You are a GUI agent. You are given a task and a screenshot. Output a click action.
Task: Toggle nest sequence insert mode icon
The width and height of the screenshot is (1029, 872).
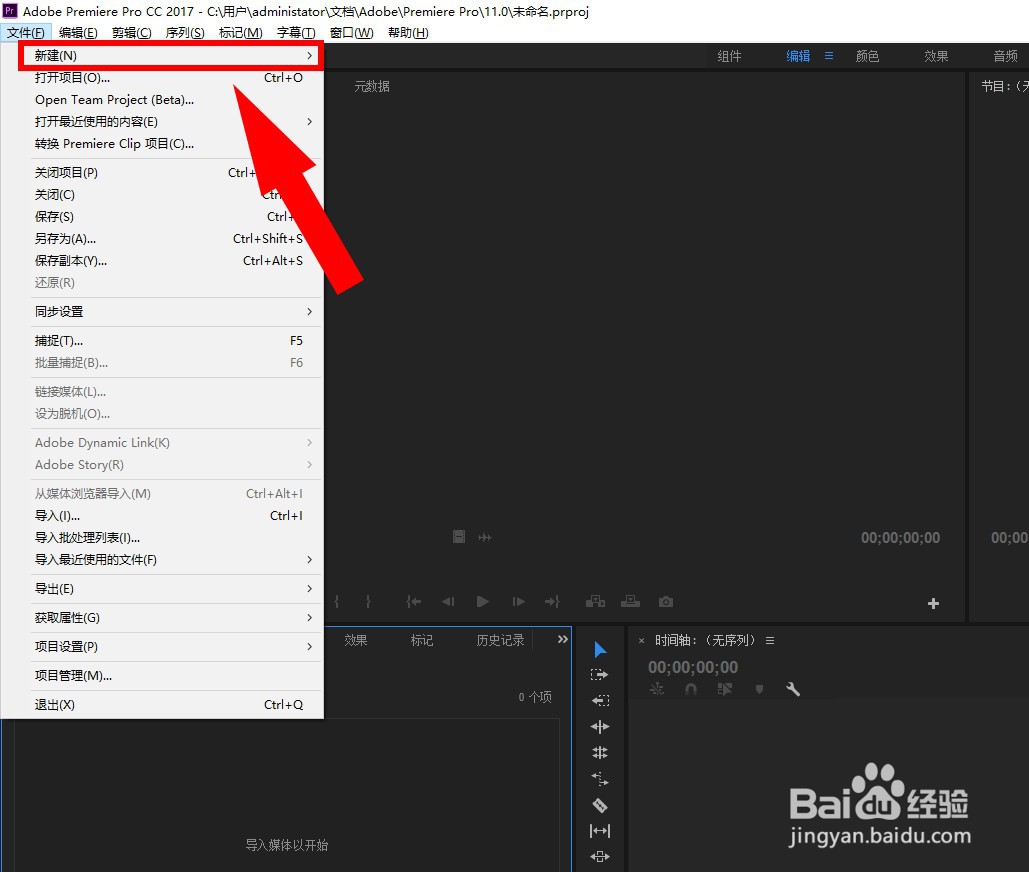pyautogui.click(x=657, y=689)
